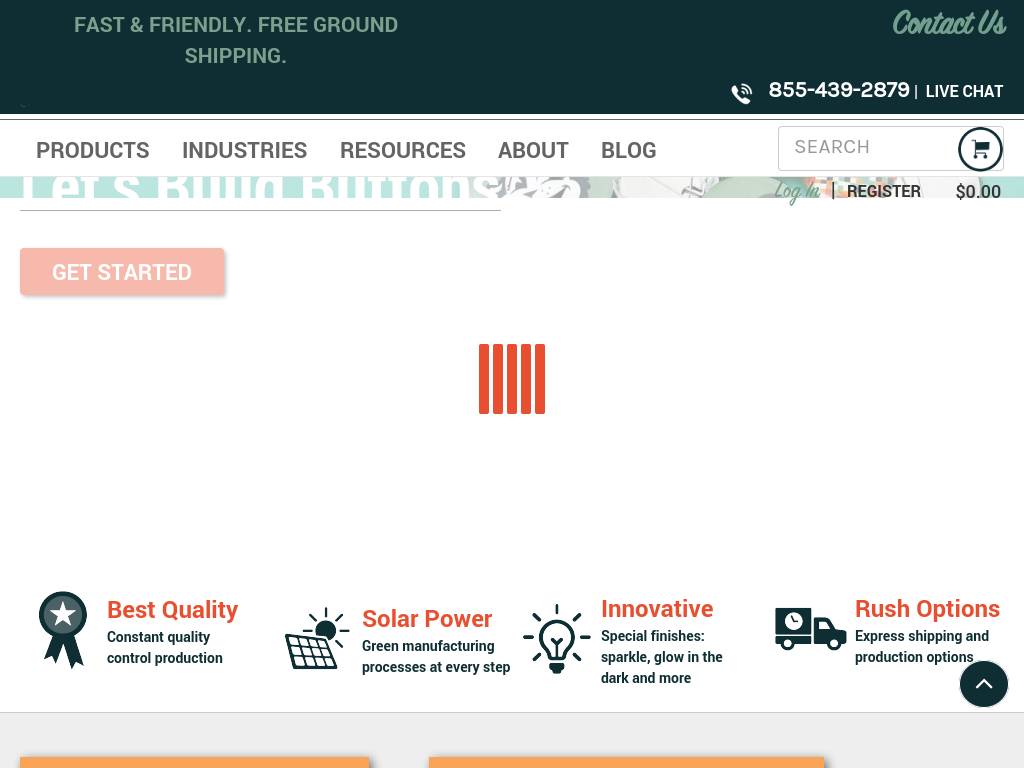
Task: Open the Resources menu
Action: click(402, 150)
